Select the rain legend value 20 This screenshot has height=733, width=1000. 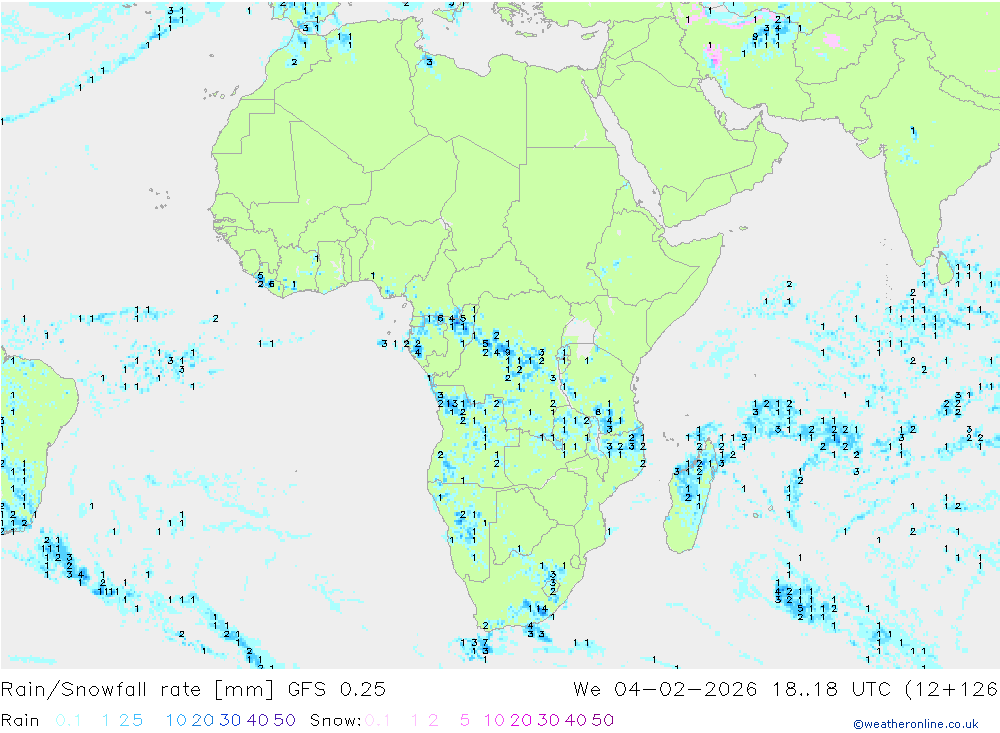point(203,720)
